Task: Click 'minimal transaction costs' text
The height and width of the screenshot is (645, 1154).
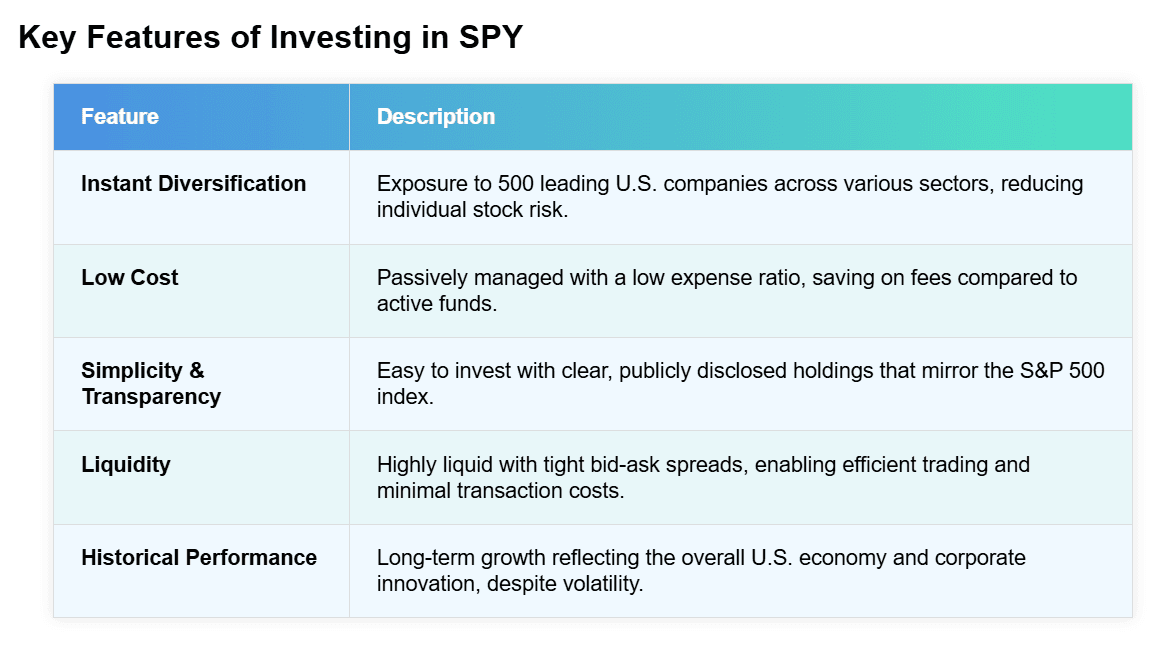Action: pyautogui.click(x=500, y=490)
